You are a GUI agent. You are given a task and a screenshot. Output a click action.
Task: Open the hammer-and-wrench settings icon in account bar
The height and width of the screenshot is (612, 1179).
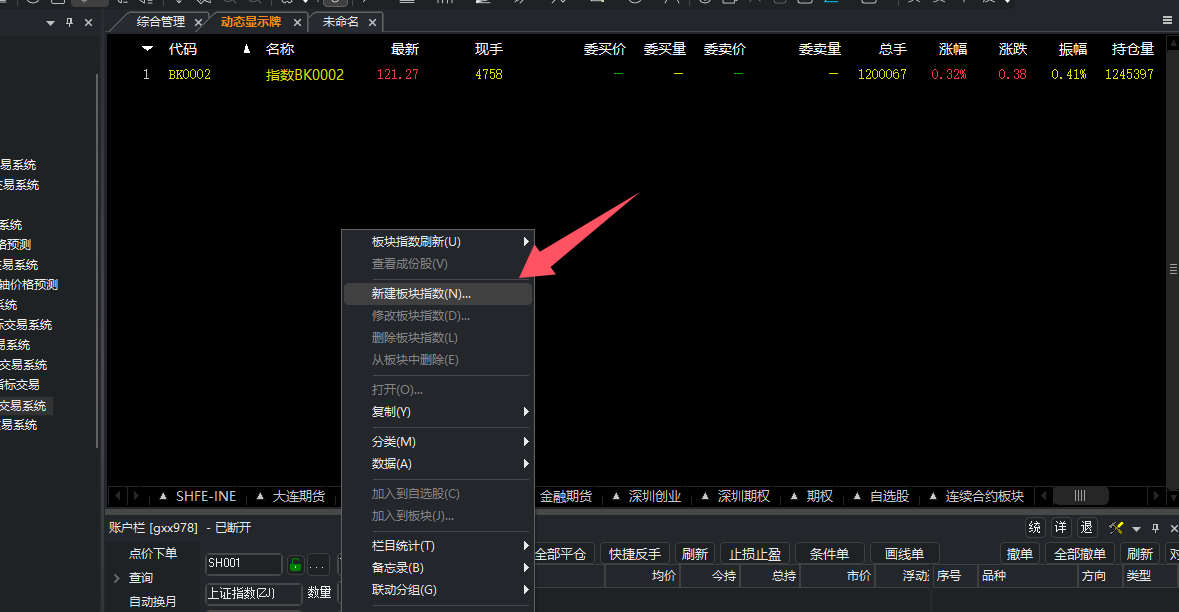pos(1116,528)
